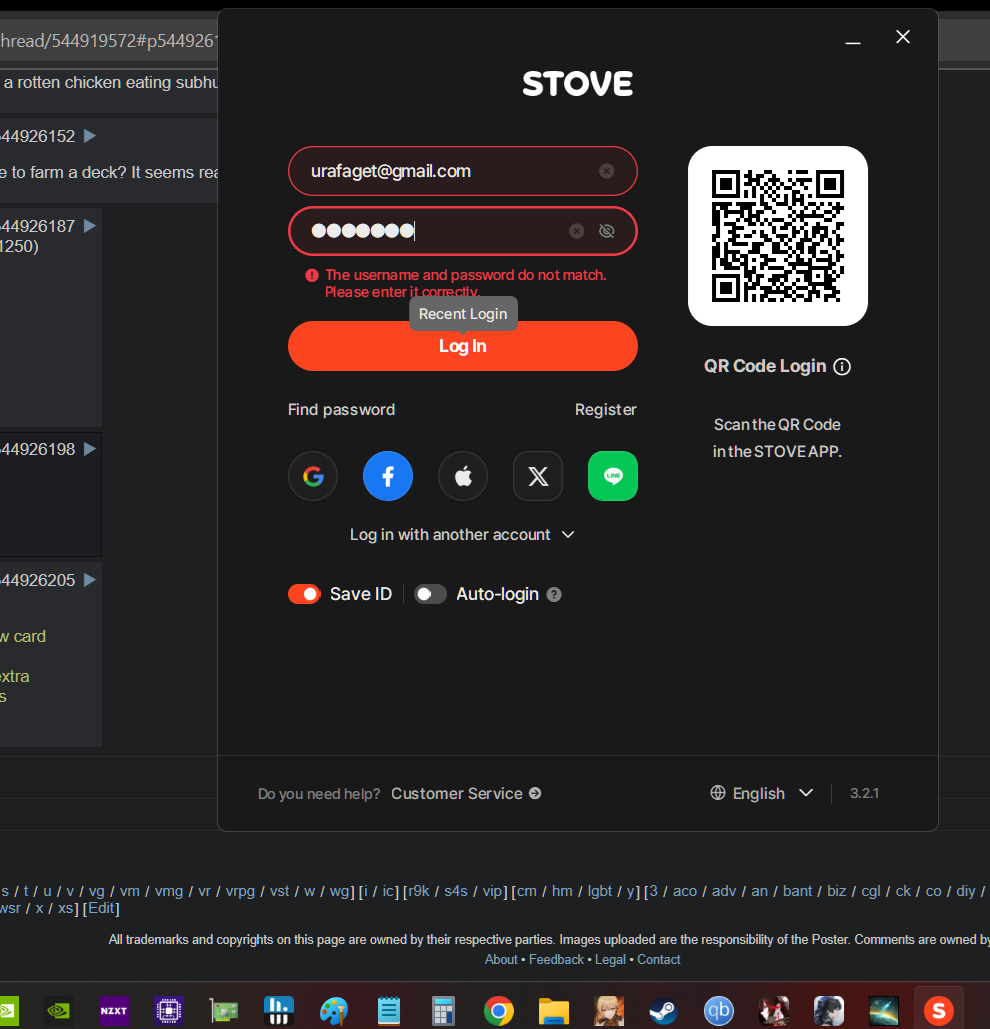Click the orange Log In button

pyautogui.click(x=463, y=346)
